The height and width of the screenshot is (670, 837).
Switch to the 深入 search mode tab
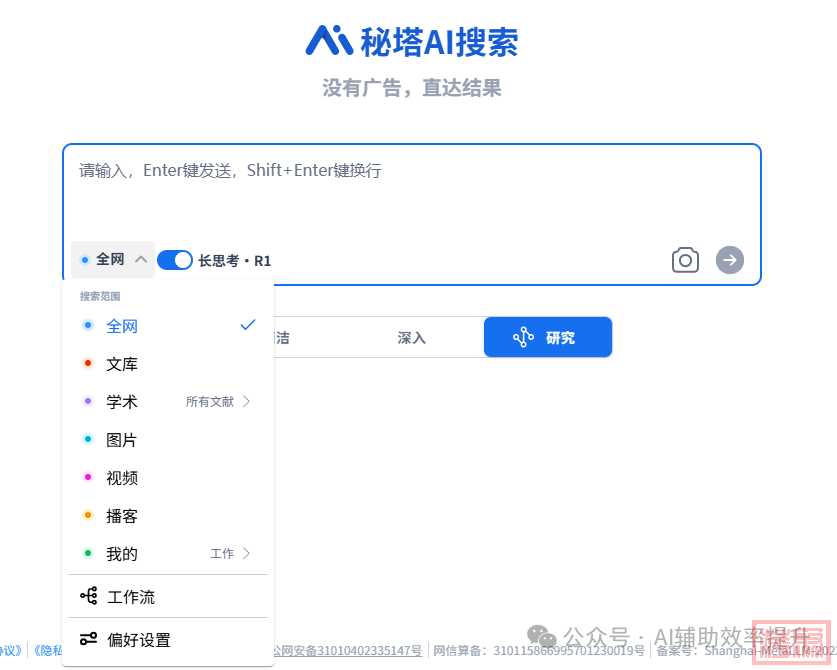click(x=411, y=338)
